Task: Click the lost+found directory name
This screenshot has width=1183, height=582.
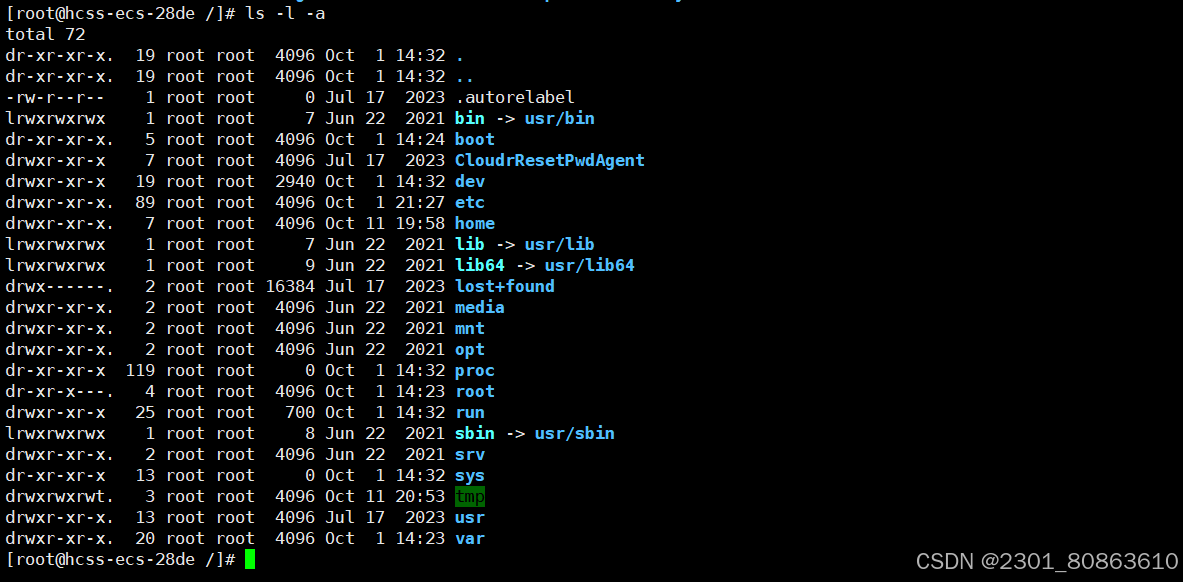Action: pos(505,286)
